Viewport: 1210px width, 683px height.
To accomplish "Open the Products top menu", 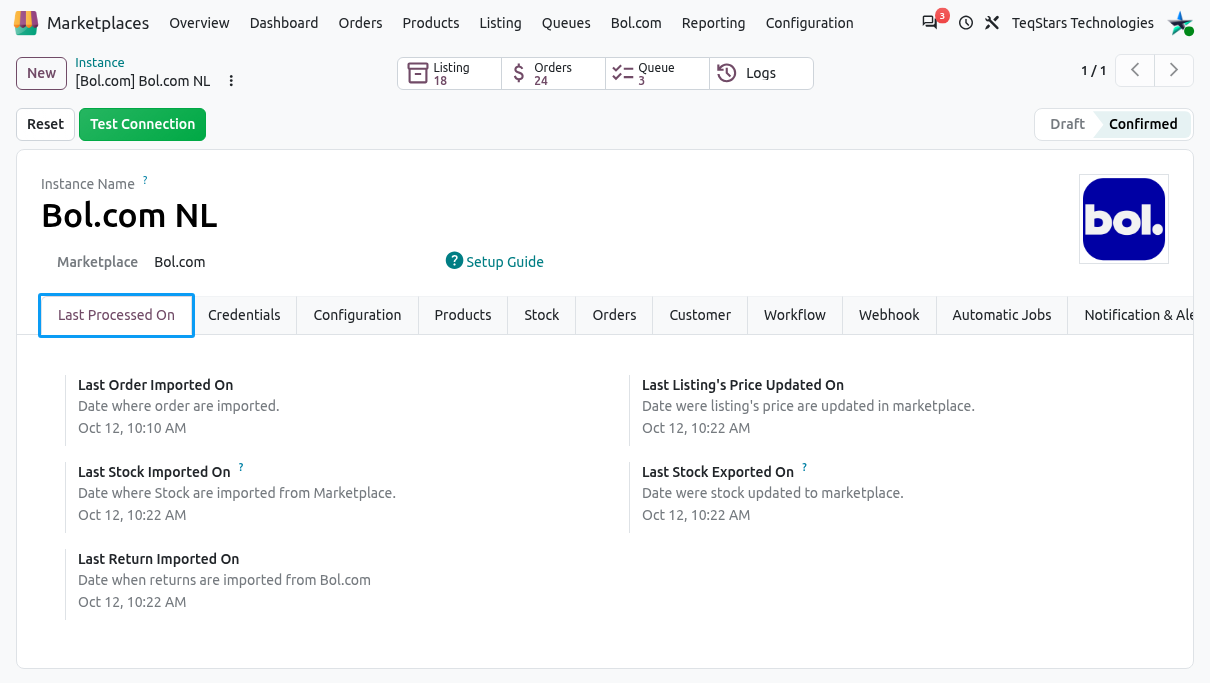I will (x=431, y=23).
